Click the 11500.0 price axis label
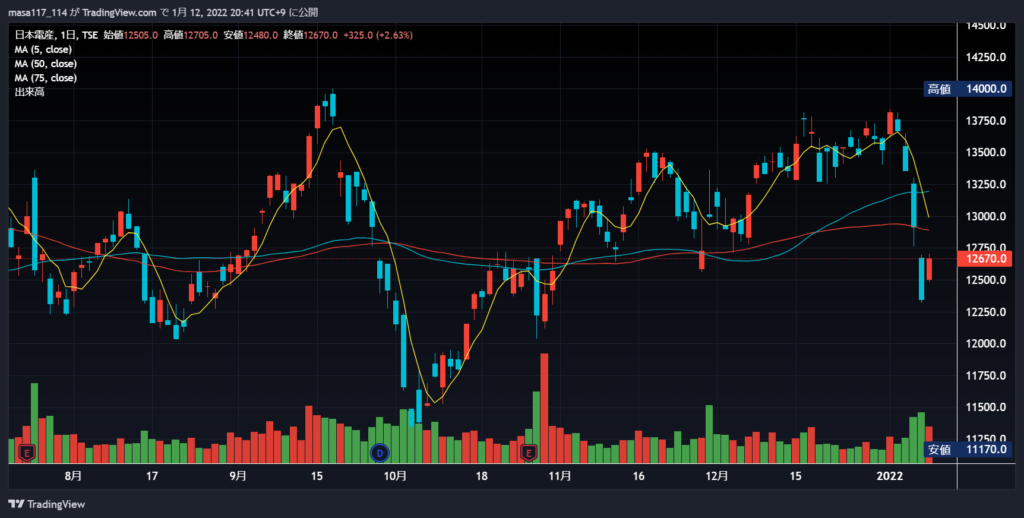 pos(985,408)
